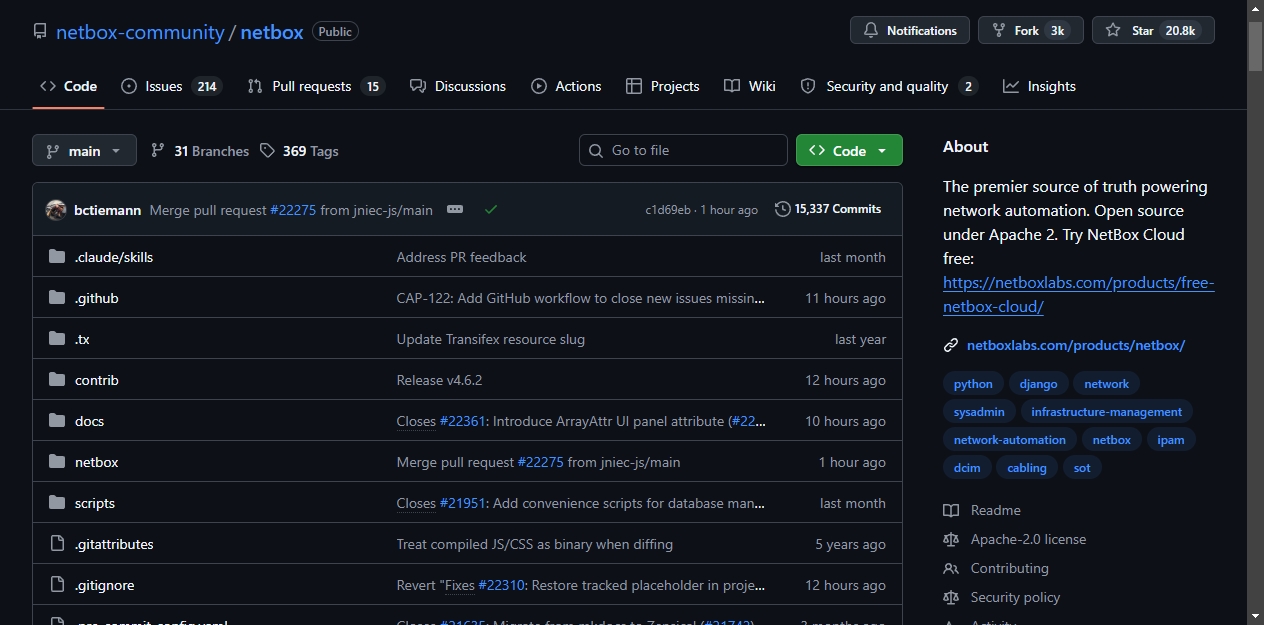
Task: Click the folder icon for scripts
Action: (x=56, y=503)
